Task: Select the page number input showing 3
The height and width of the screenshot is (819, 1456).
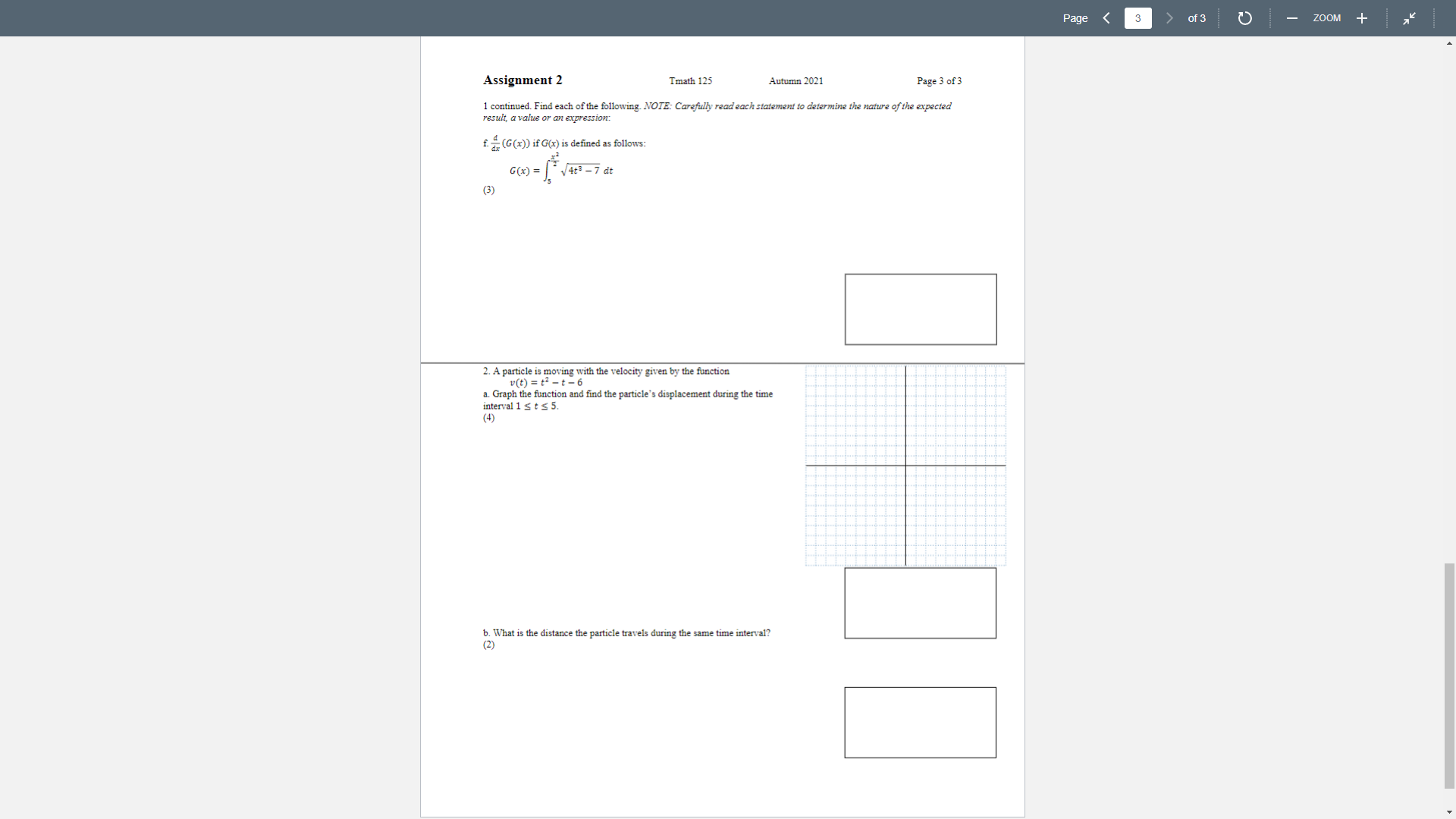Action: 1137,17
